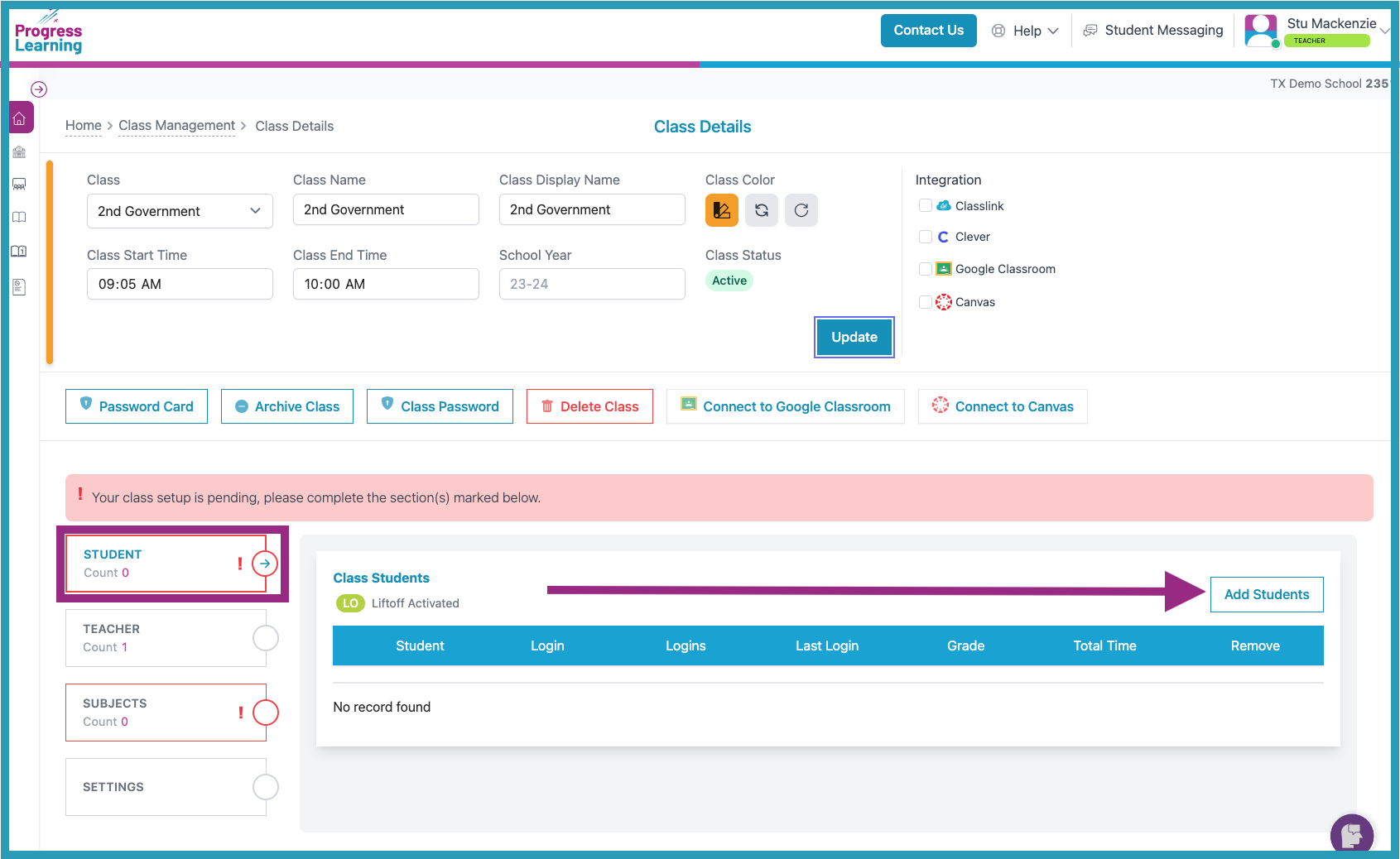Viewport: 1400px width, 859px height.
Task: Open the SUBJECTS section tab
Action: (166, 713)
